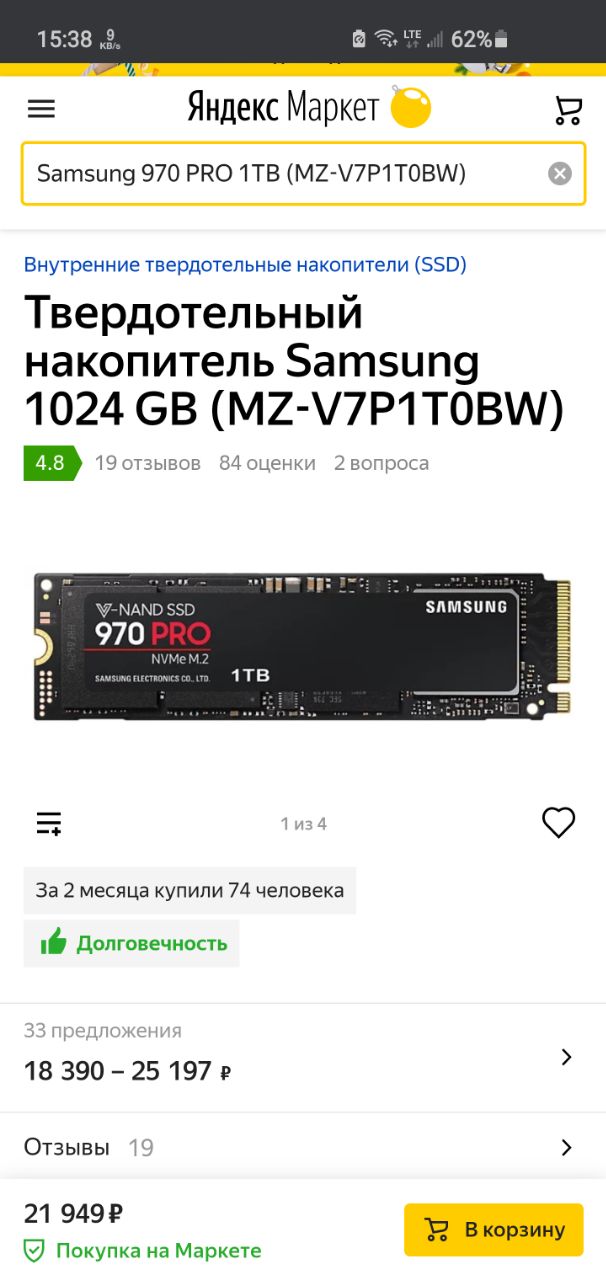This screenshot has height=1280, width=606.
Task: Open the SSD category breadcrumb link
Action: click(x=245, y=264)
